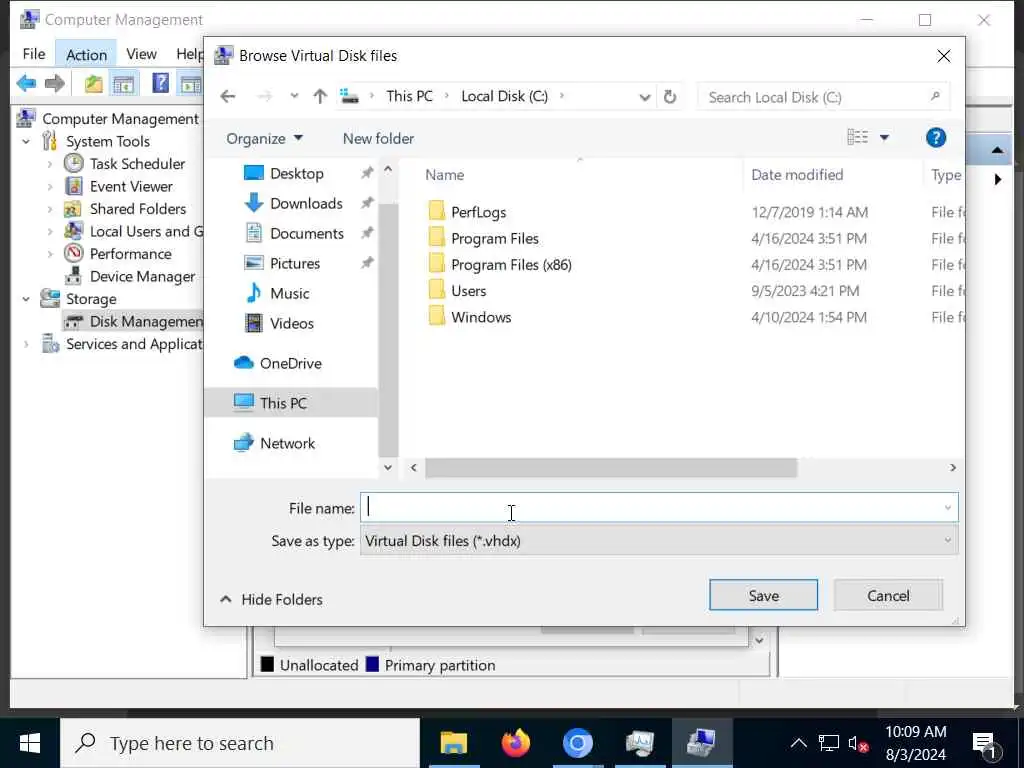Select the Program Files (x86) folder
The width and height of the screenshot is (1024, 768).
[x=511, y=264]
